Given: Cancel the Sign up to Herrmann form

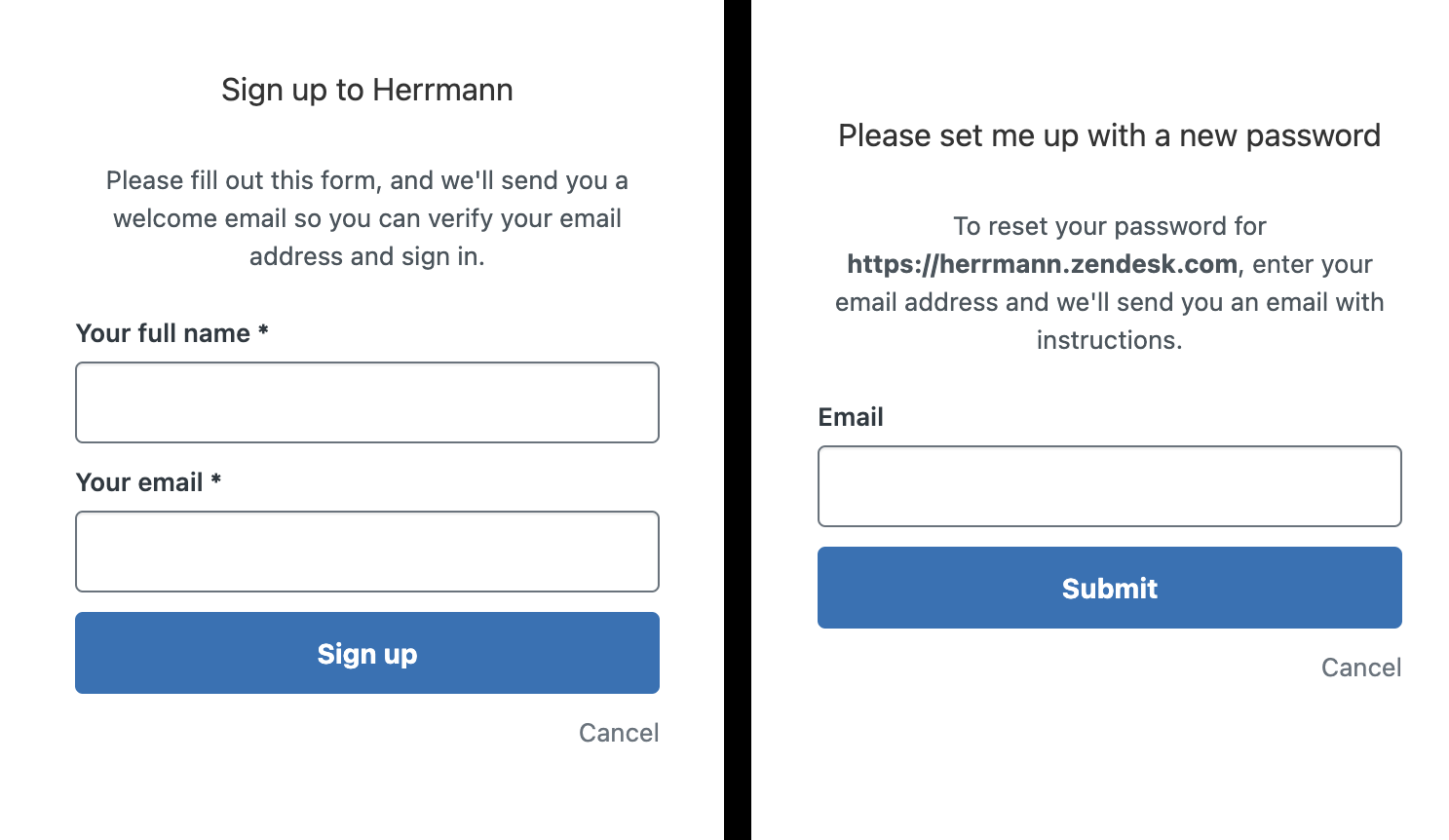Looking at the screenshot, I should point(619,733).
